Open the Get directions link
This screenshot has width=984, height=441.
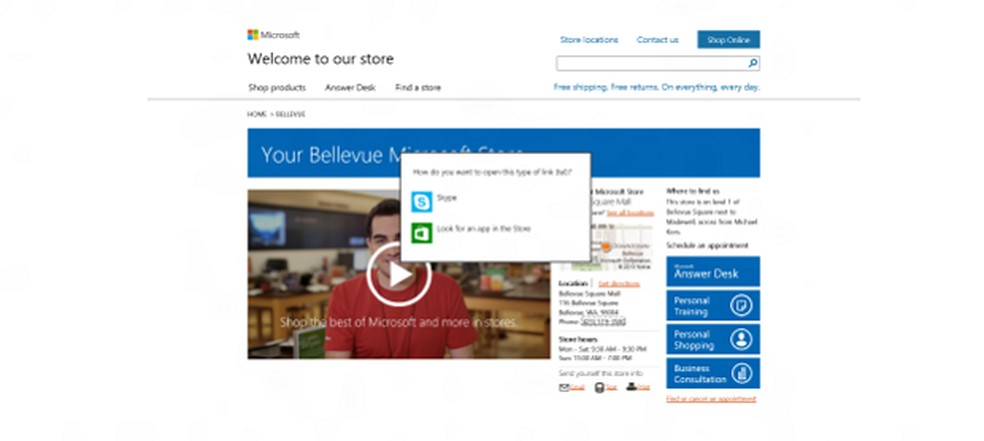619,284
